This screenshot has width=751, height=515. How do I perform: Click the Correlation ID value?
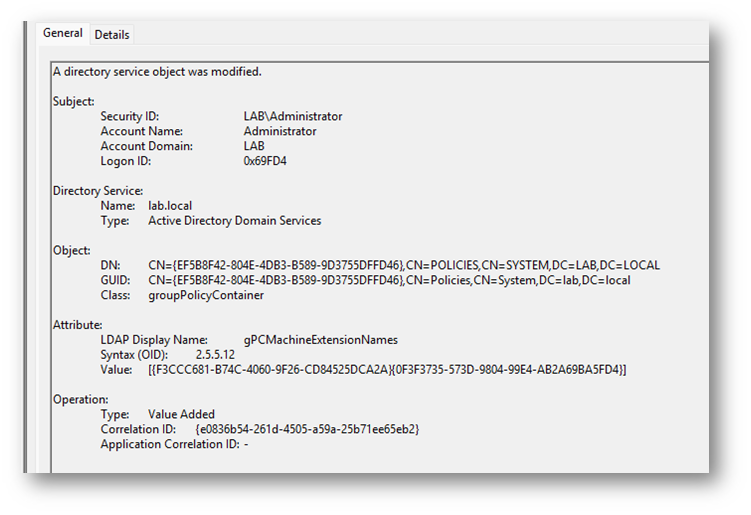tap(307, 429)
